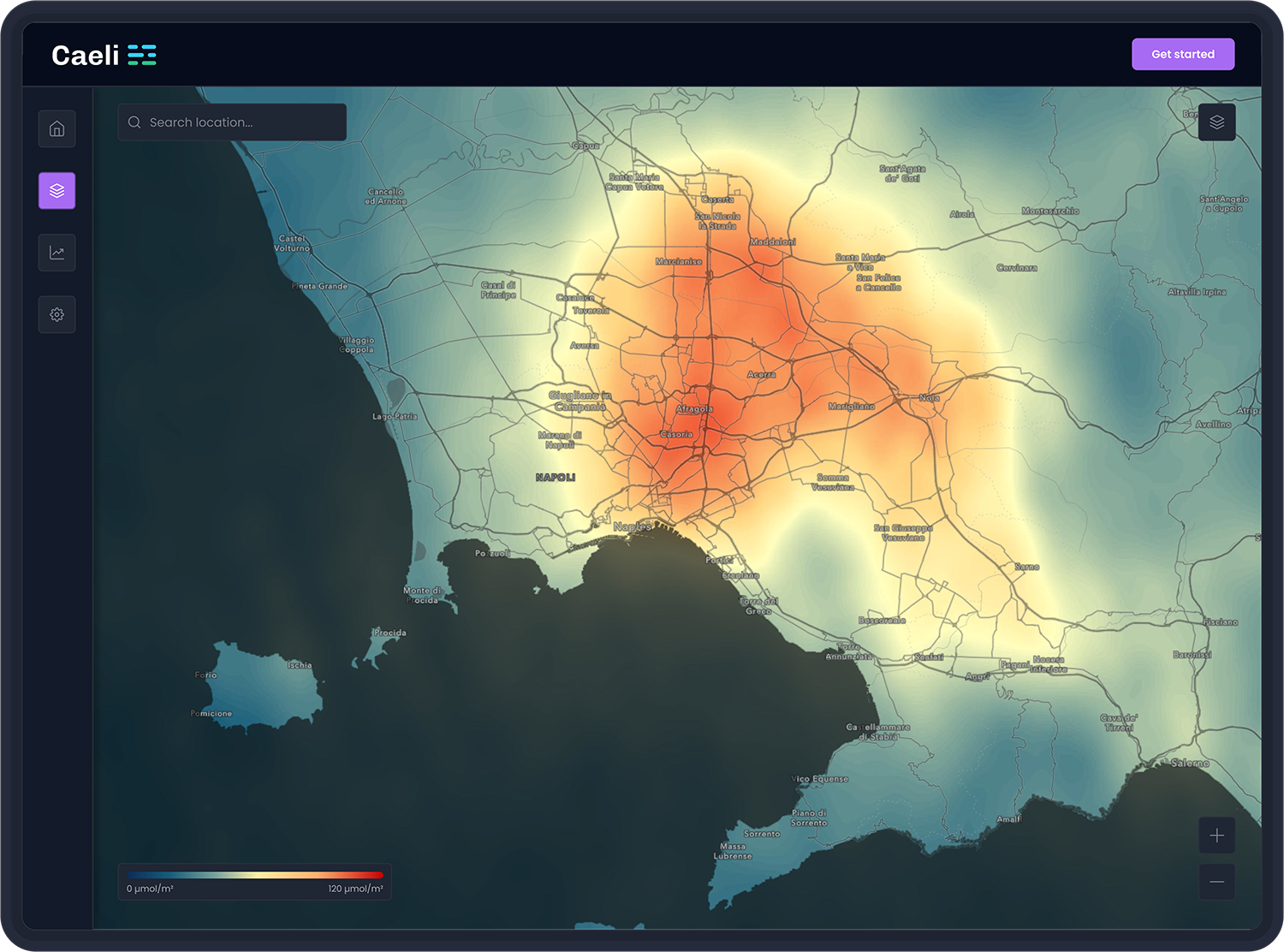Viewport: 1284px width, 952px height.
Task: Click the Get started button
Action: point(1183,54)
